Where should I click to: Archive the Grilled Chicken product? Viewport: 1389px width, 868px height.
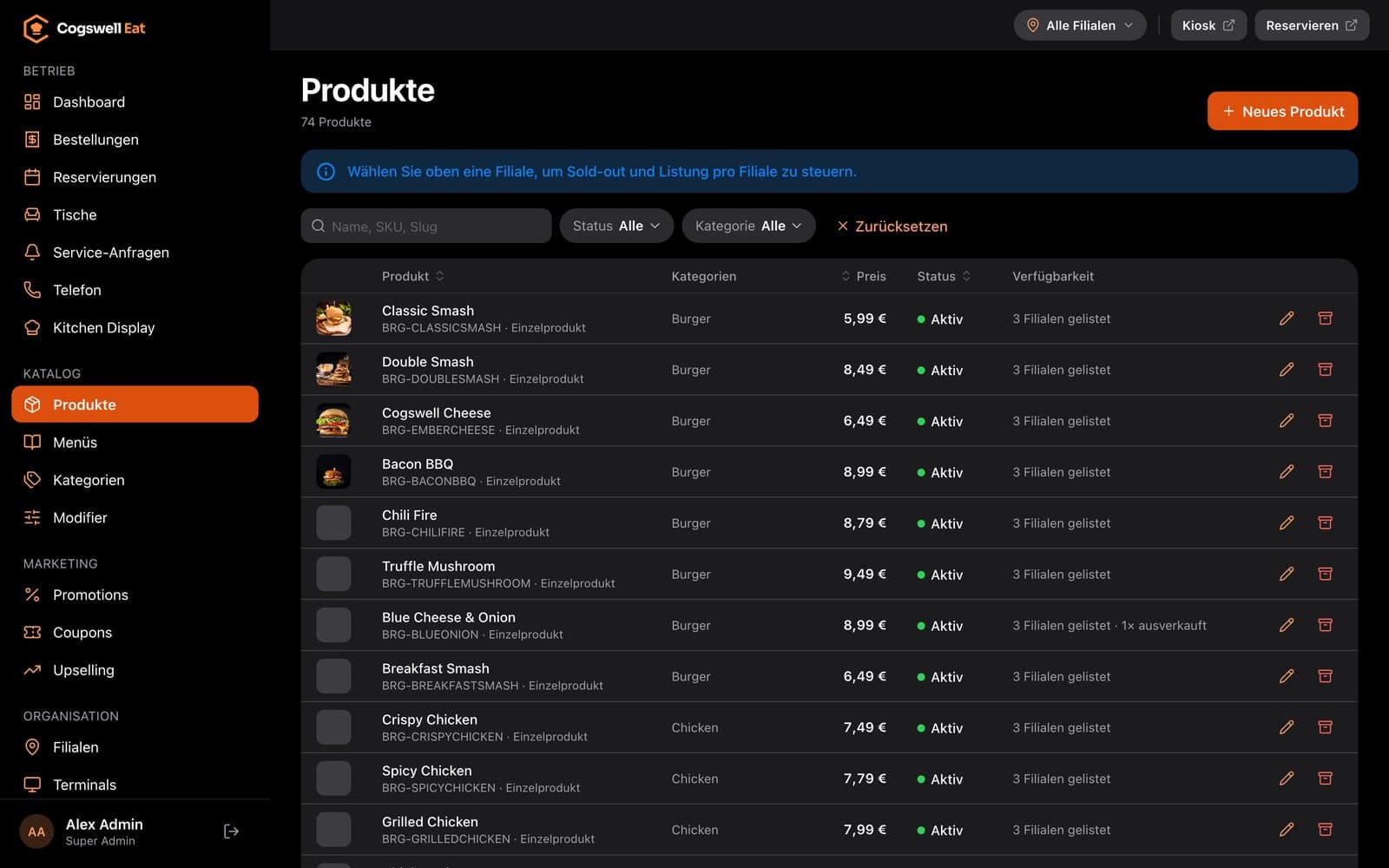1325,830
